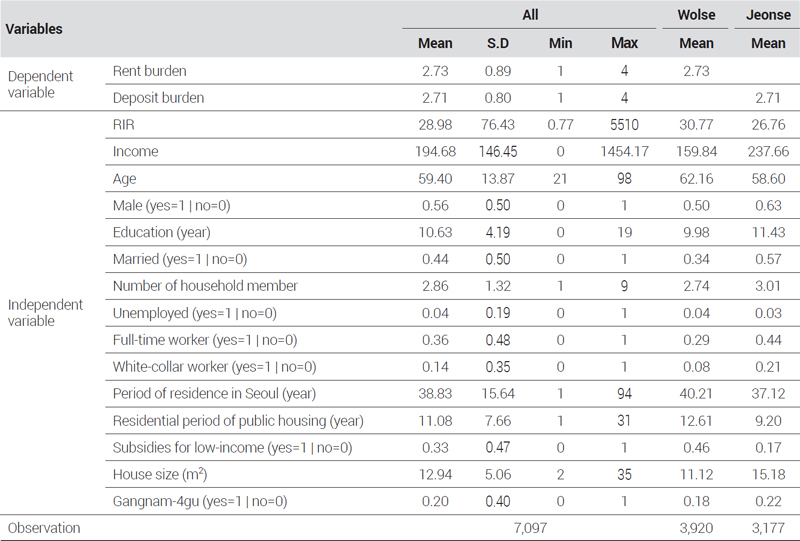Select the Max column header

pyautogui.click(x=625, y=44)
